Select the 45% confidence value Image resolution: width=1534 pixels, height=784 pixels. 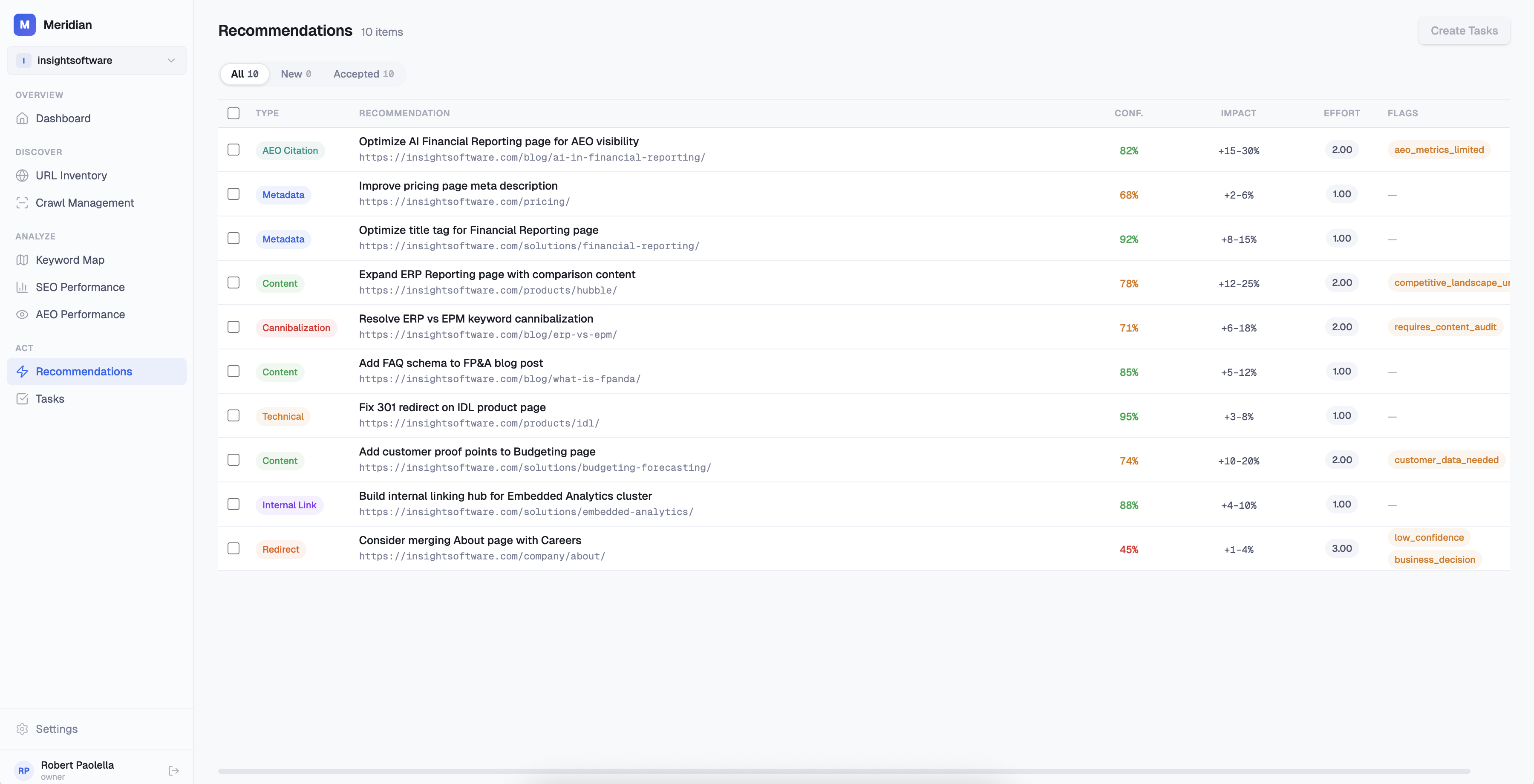point(1128,550)
